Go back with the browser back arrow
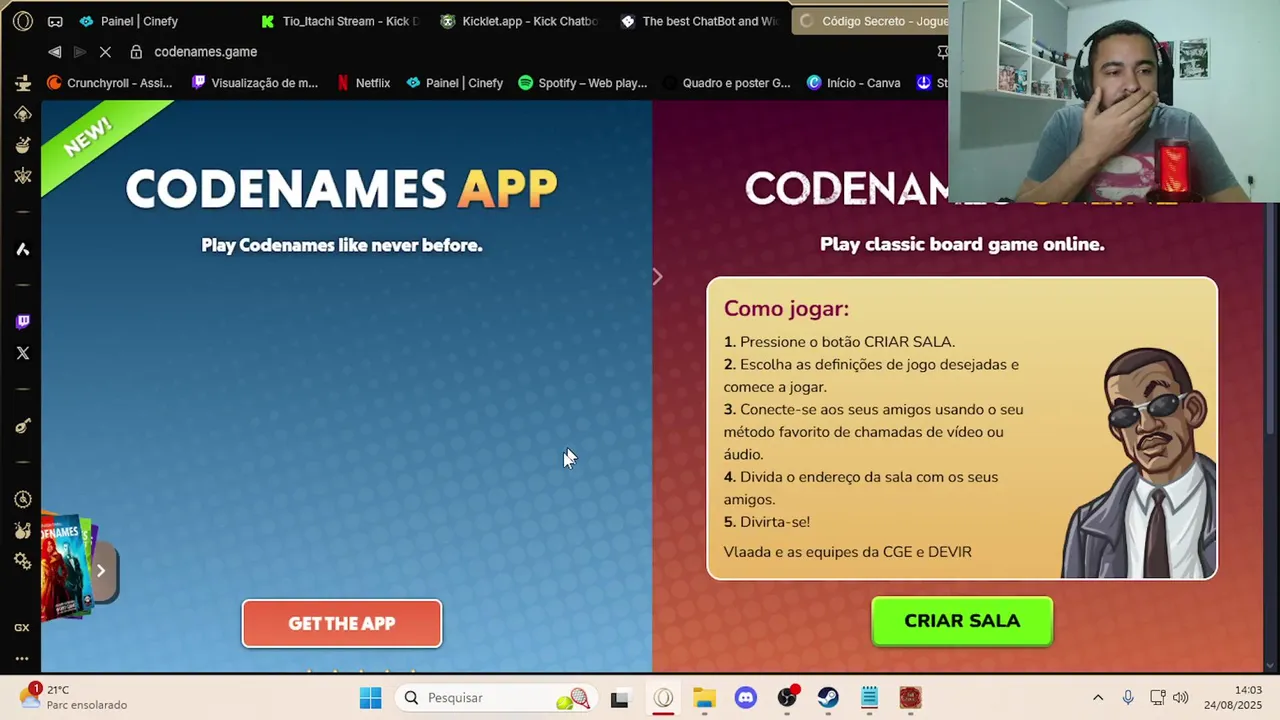 click(x=55, y=52)
